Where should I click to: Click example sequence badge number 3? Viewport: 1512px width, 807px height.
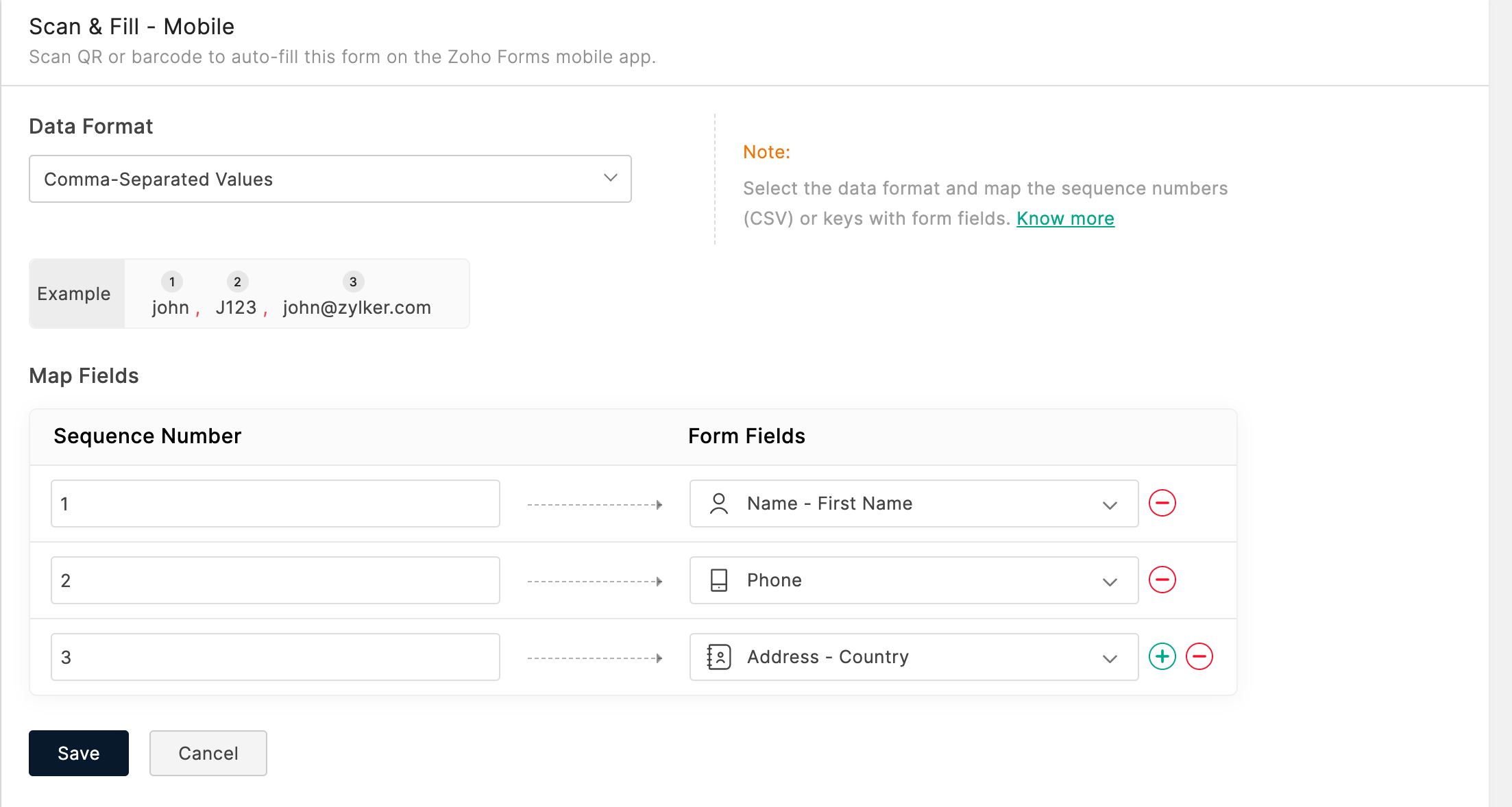(353, 282)
